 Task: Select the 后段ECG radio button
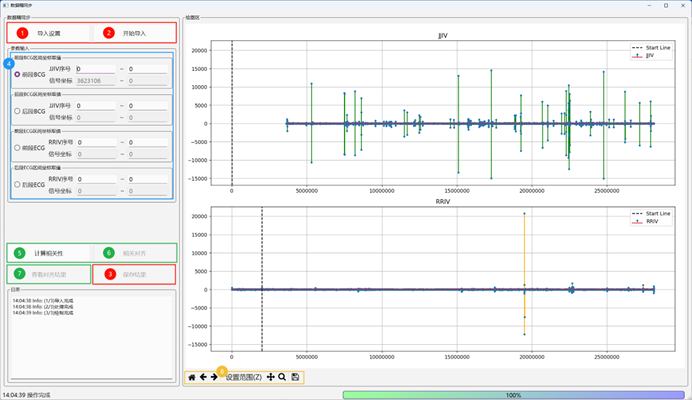coord(17,184)
